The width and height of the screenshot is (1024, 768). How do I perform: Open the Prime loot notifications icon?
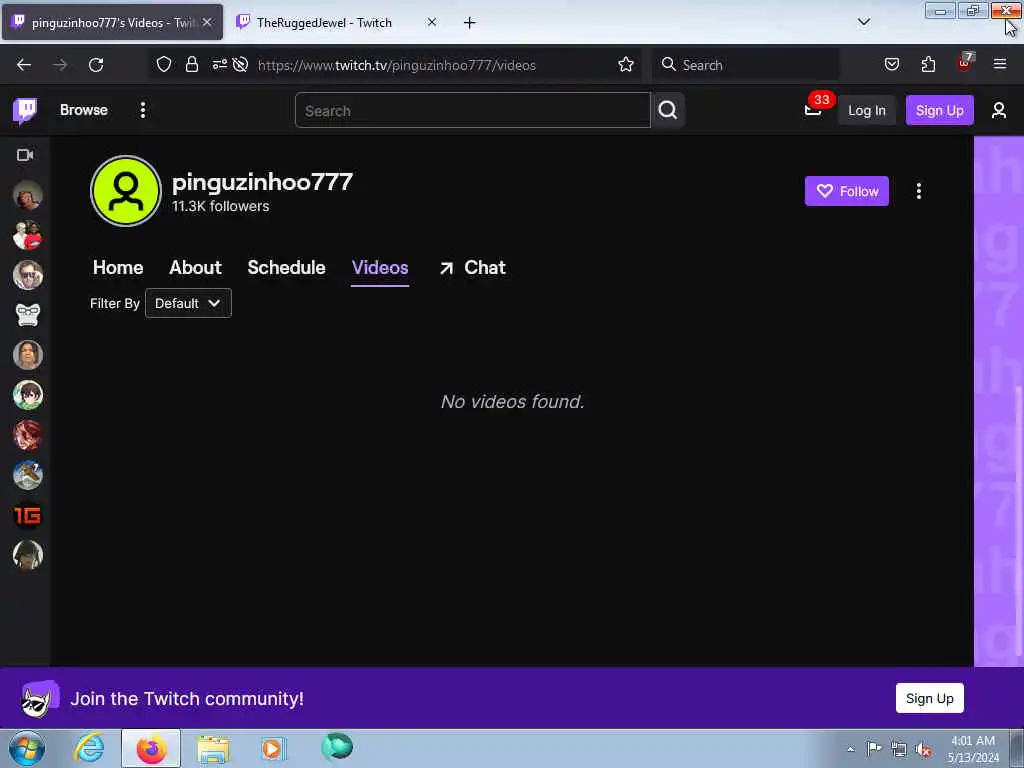point(813,110)
